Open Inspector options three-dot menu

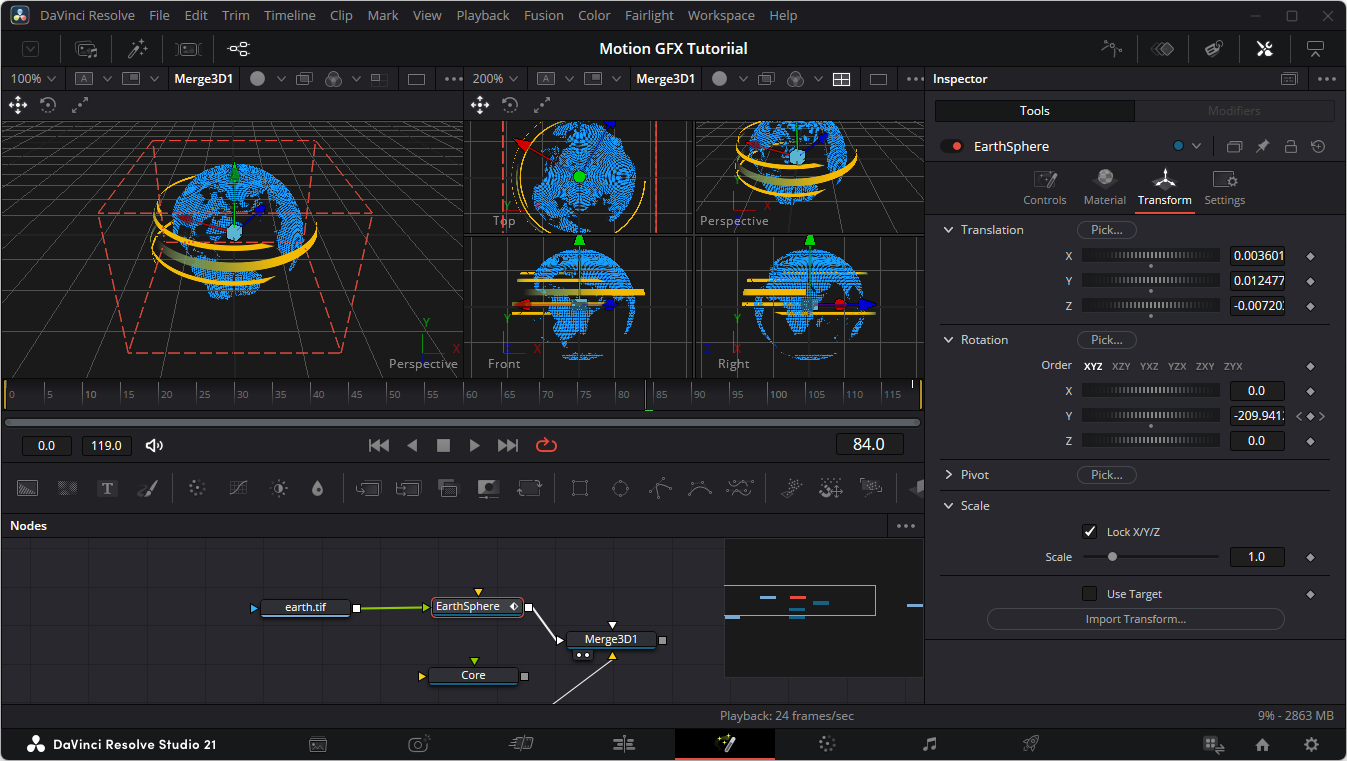pyautogui.click(x=1326, y=79)
